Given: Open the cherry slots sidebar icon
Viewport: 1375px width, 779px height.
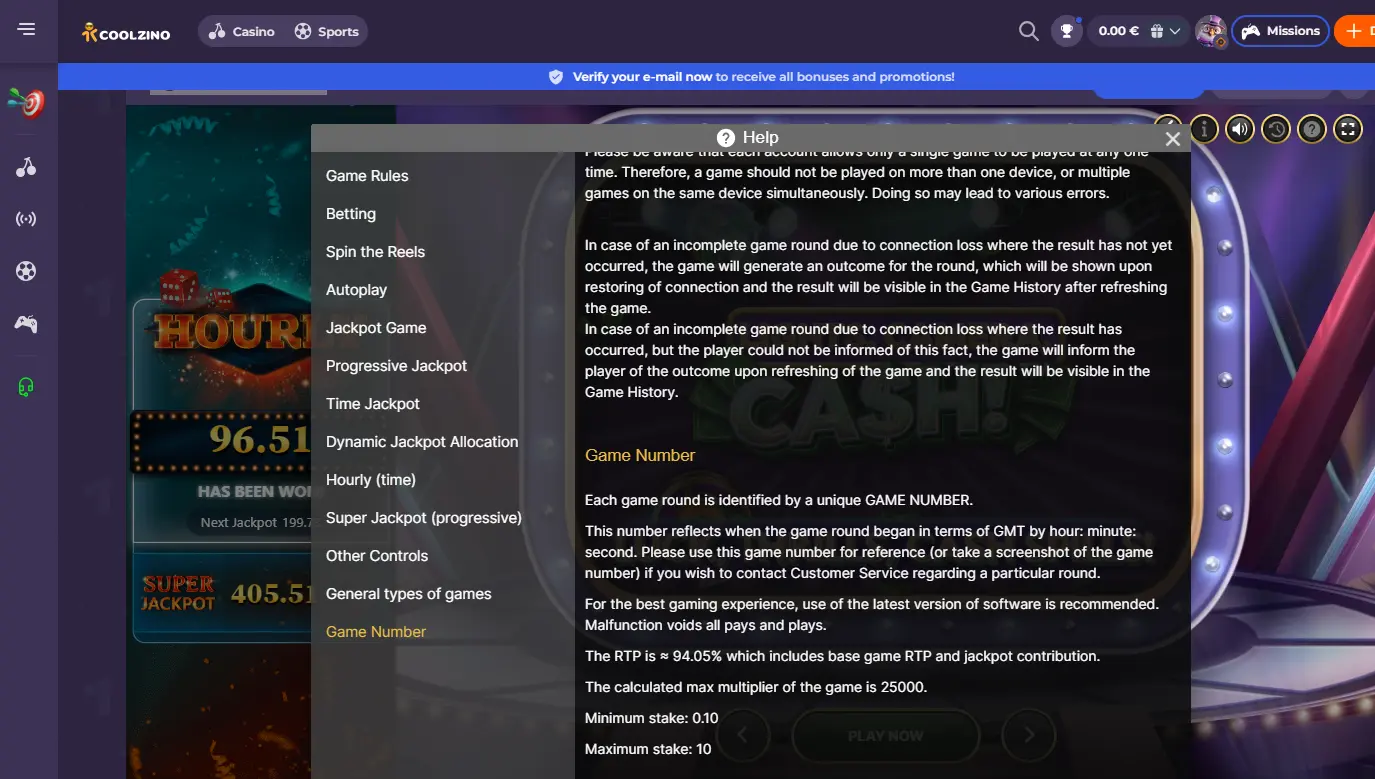Looking at the screenshot, I should tap(26, 167).
